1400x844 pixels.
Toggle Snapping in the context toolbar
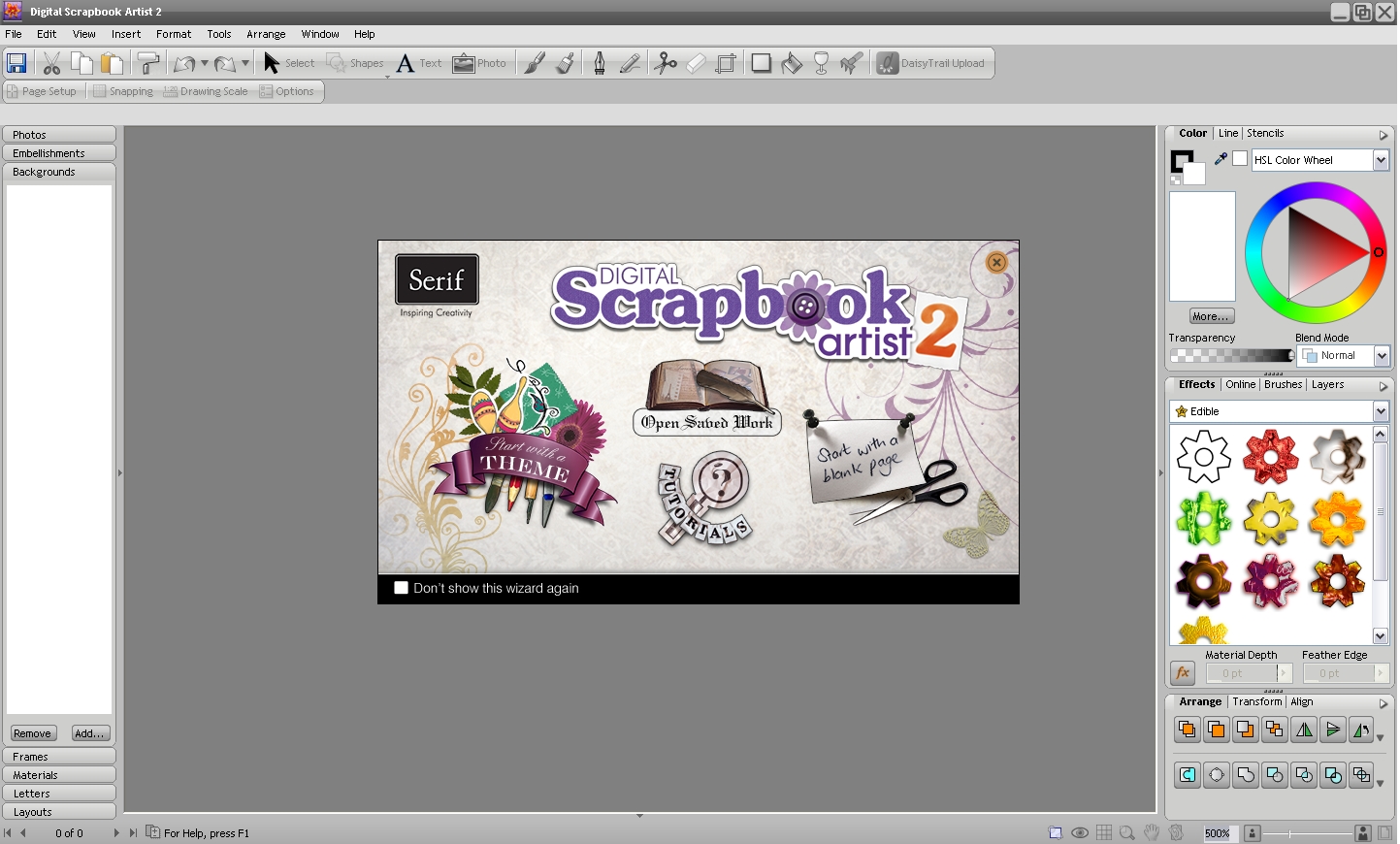[122, 91]
